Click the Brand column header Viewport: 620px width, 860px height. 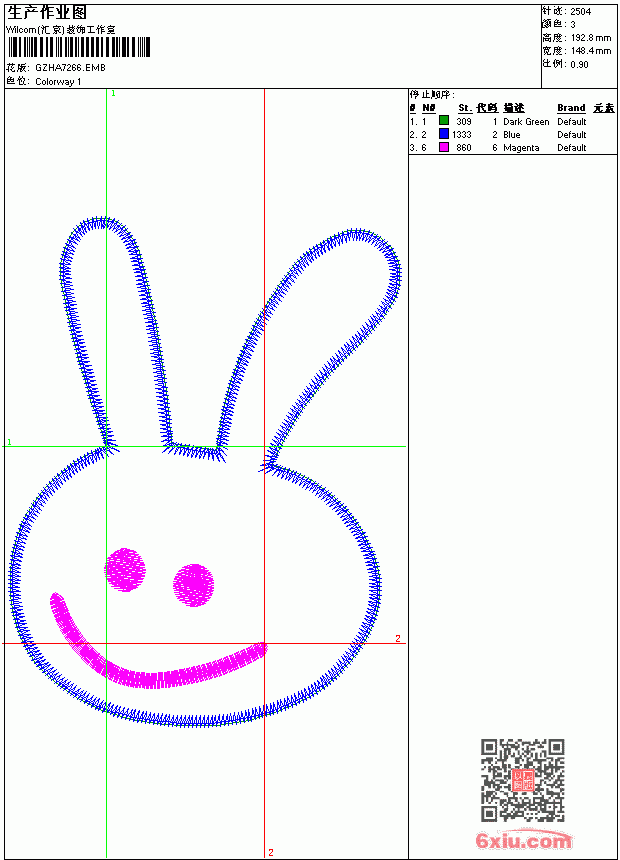[x=571, y=108]
